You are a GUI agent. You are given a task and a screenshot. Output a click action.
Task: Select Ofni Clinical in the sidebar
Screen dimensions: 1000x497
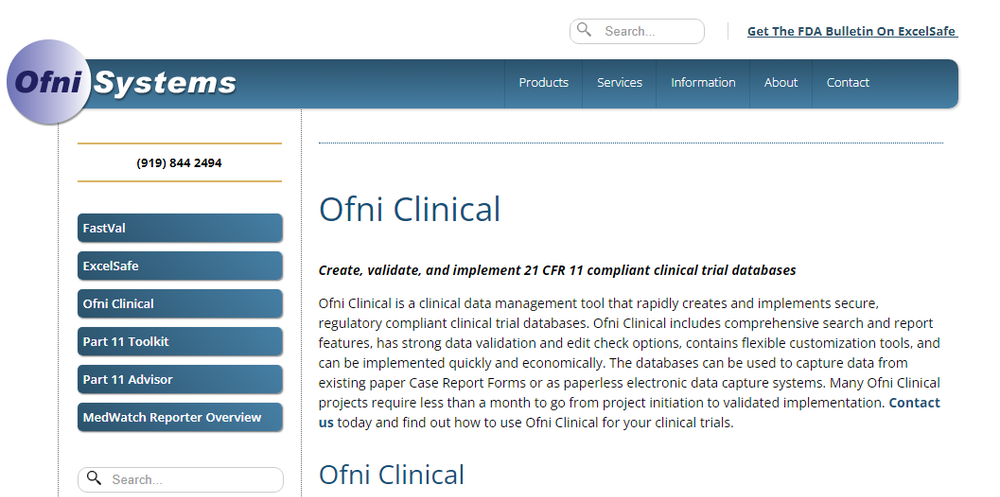click(x=180, y=304)
